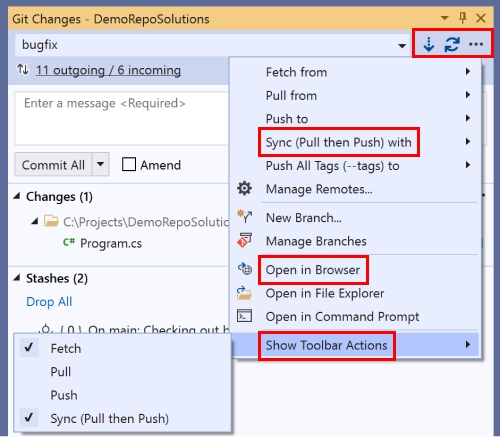The width and height of the screenshot is (500, 437).
Task: Click the Drop All link
Action: pos(49,302)
